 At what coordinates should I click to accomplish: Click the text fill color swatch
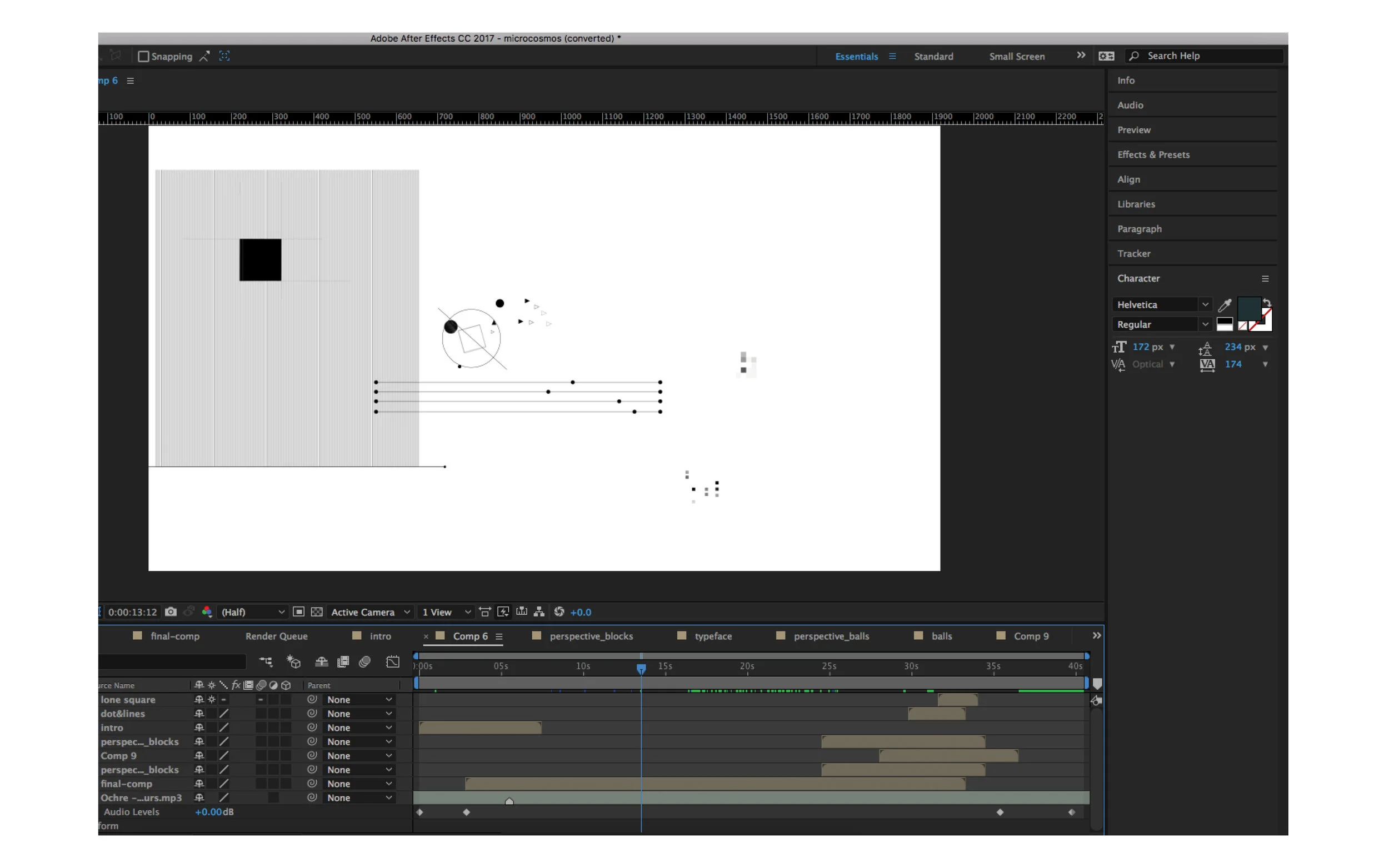1248,308
